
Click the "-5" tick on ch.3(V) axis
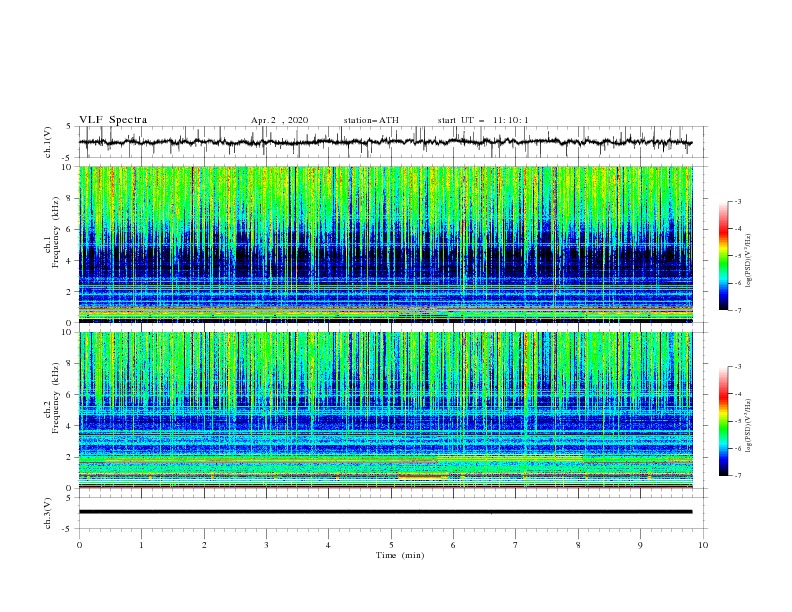[68, 529]
